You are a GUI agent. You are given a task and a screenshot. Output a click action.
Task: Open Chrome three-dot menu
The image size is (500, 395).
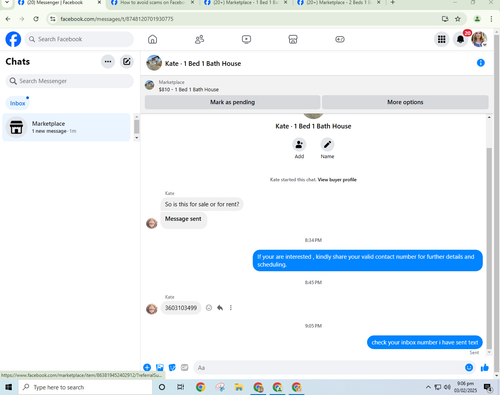click(491, 19)
